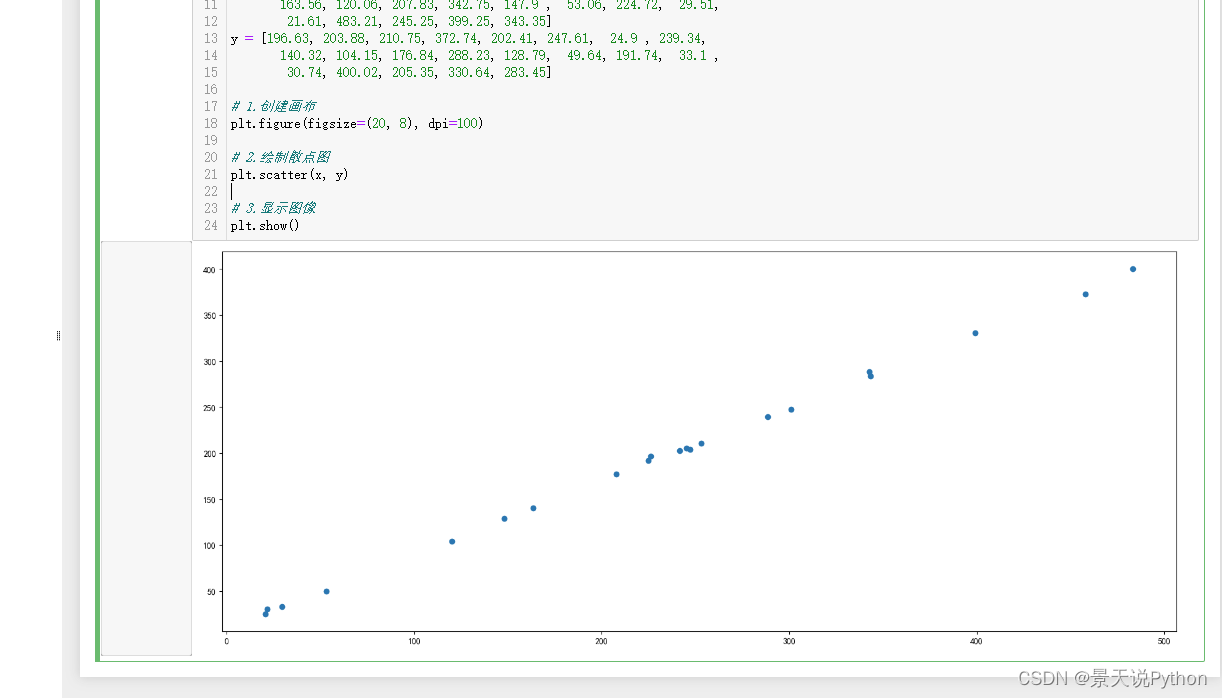Place cursor on the plt.show() line

point(264,225)
